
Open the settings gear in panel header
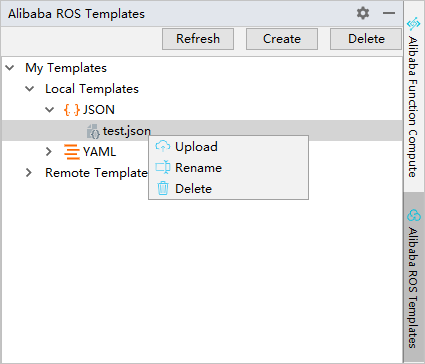tap(363, 13)
